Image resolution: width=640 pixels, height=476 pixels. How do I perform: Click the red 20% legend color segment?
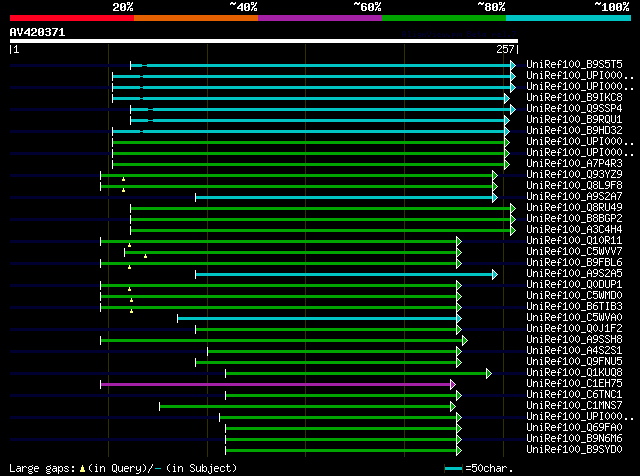[x=72, y=18]
